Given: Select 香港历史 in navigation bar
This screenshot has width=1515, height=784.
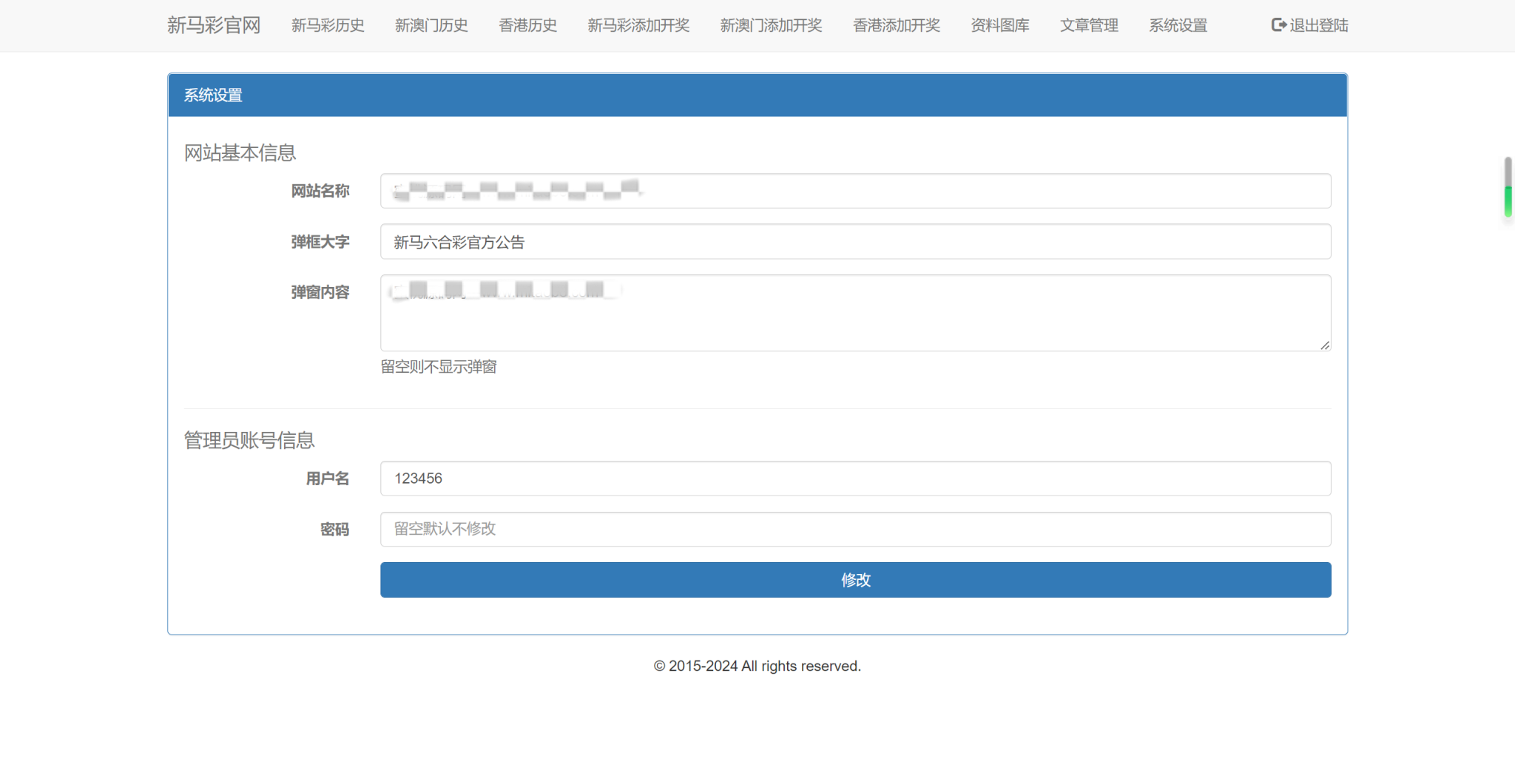Looking at the screenshot, I should (527, 26).
